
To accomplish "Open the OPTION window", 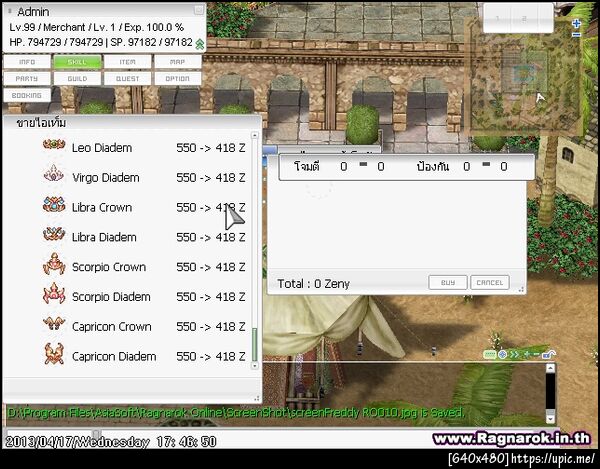I will coord(178,78).
